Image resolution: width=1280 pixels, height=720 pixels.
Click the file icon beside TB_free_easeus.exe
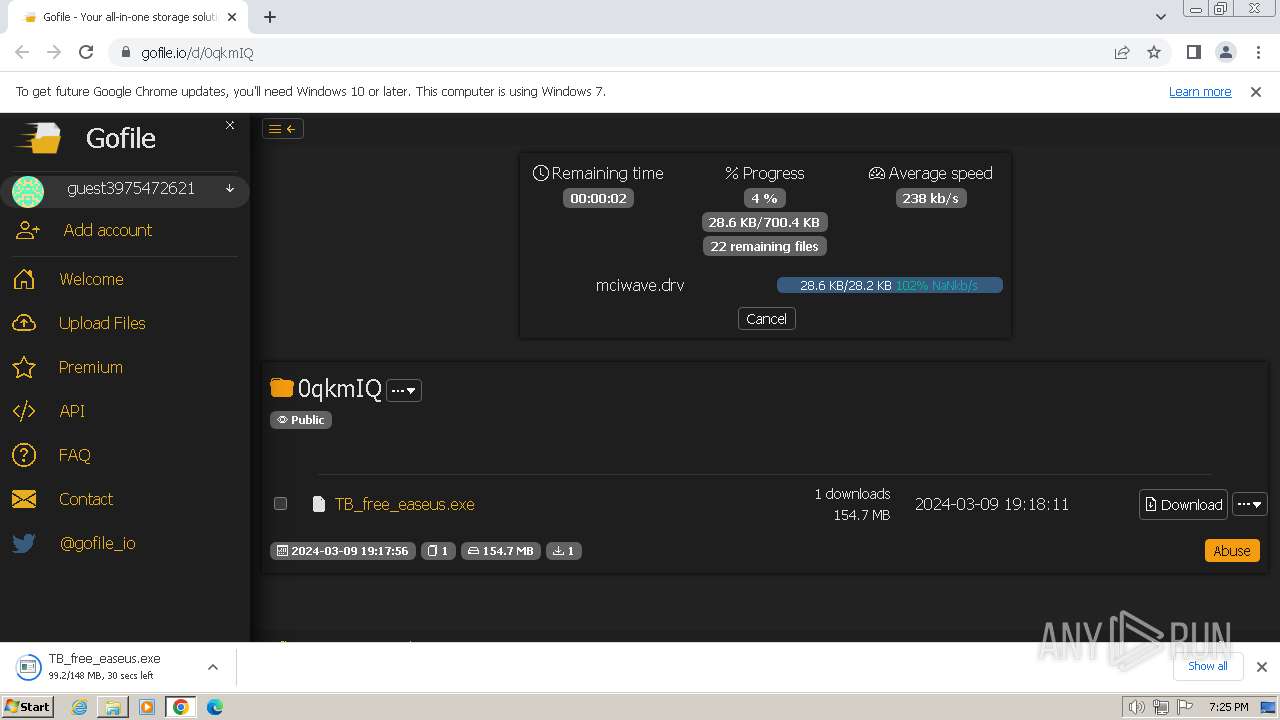pos(319,504)
